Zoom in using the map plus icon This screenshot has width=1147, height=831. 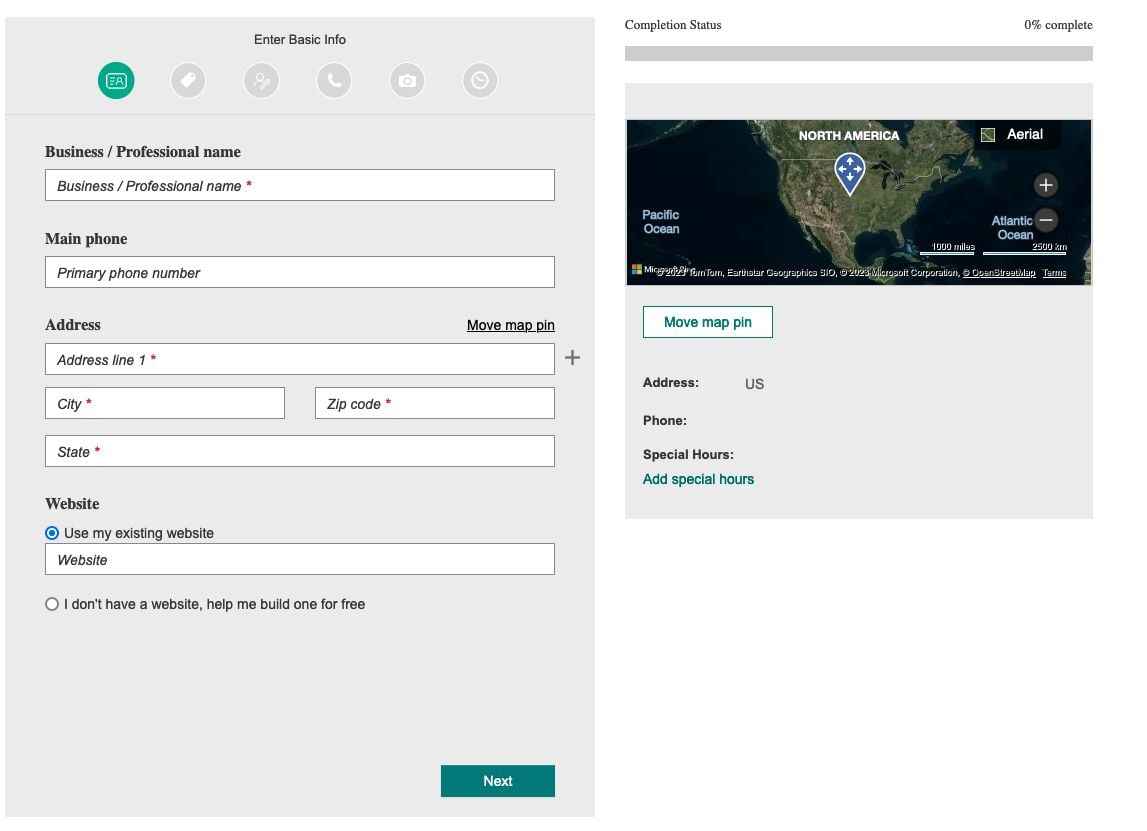[x=1045, y=185]
